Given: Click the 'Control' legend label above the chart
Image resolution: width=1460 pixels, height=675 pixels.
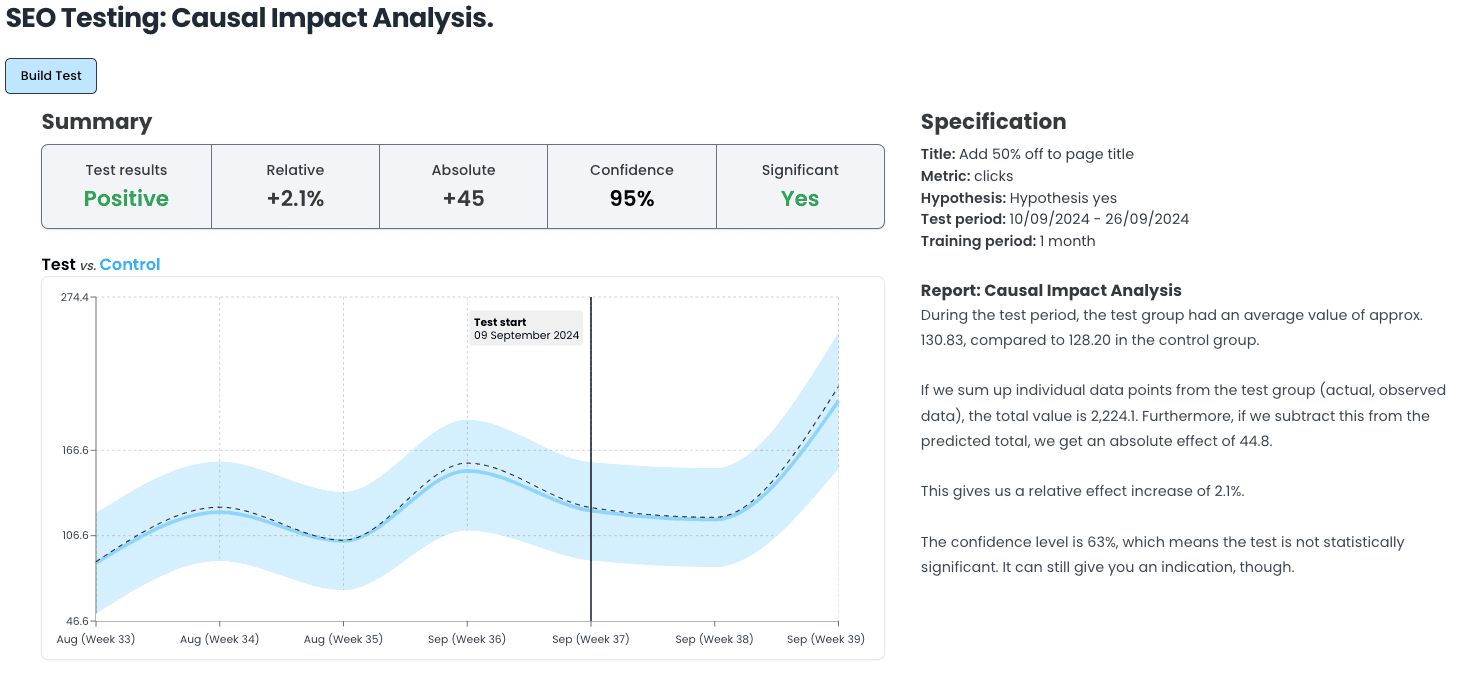Looking at the screenshot, I should (x=128, y=264).
